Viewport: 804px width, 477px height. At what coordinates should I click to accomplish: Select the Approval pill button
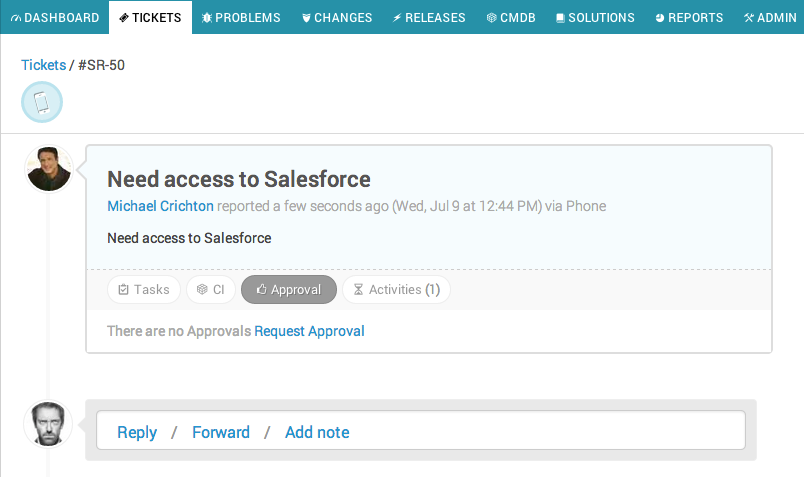point(289,290)
